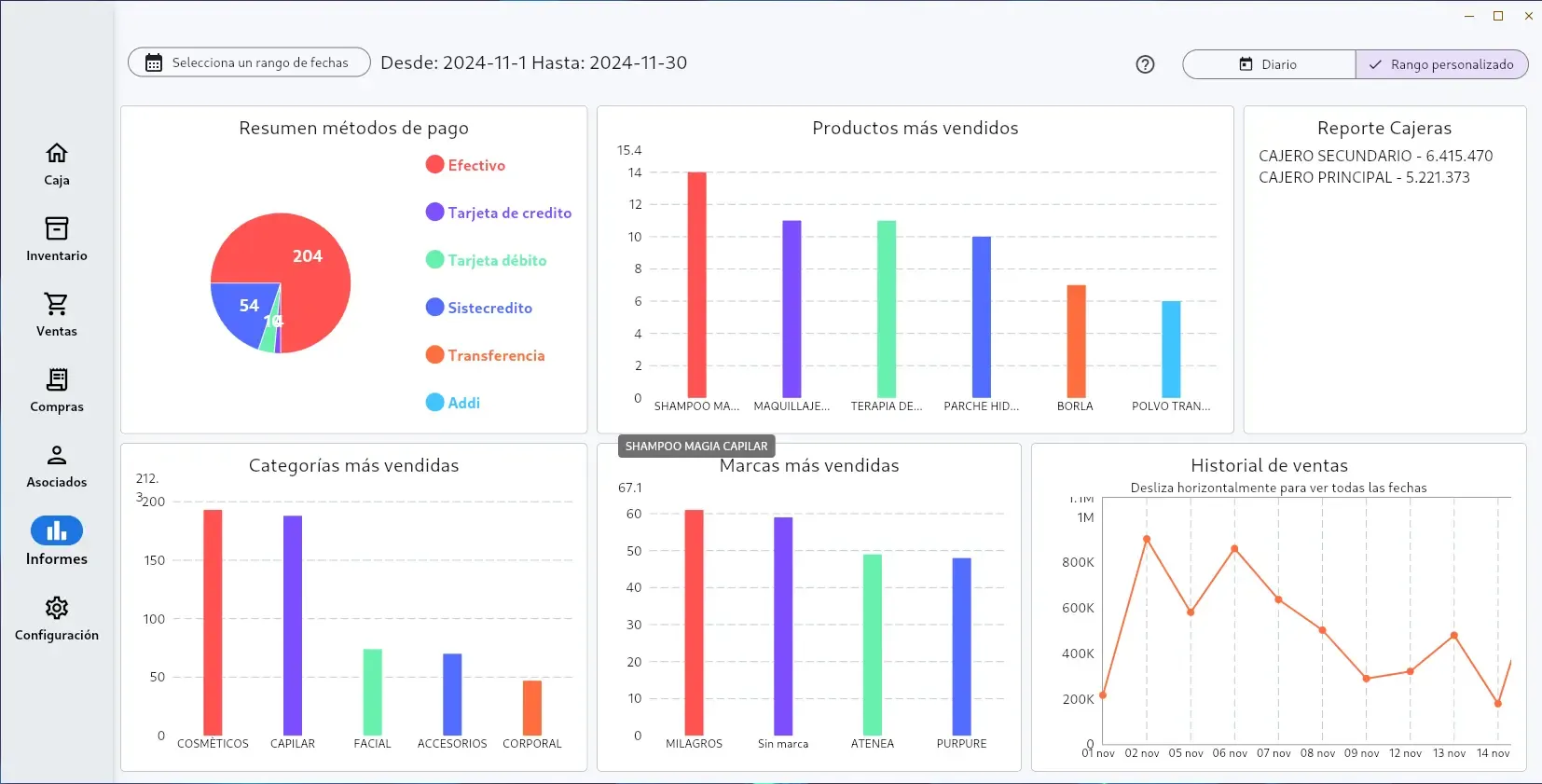Viewport: 1542px width, 784px height.
Task: Click the MILAGROS brand bar
Action: point(694,623)
